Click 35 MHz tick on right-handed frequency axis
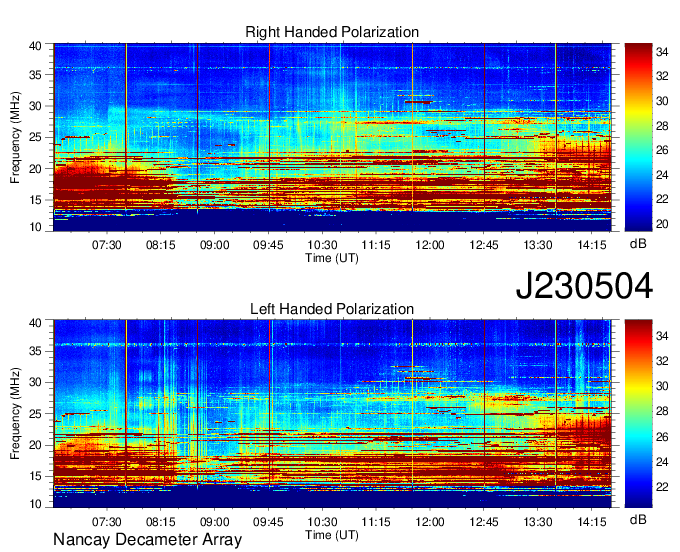680x552 pixels. pyautogui.click(x=36, y=75)
